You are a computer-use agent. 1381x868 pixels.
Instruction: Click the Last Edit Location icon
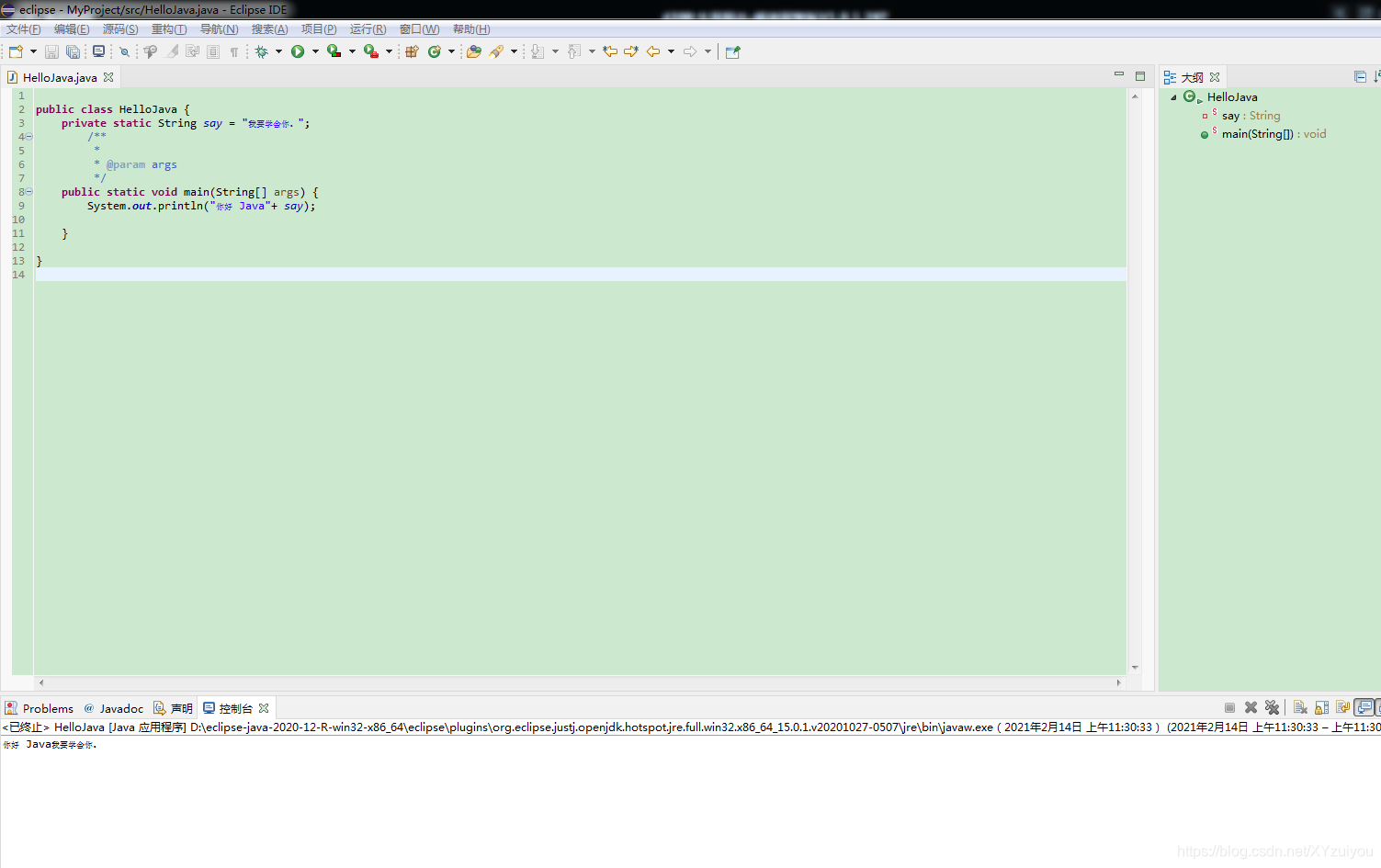pos(610,51)
